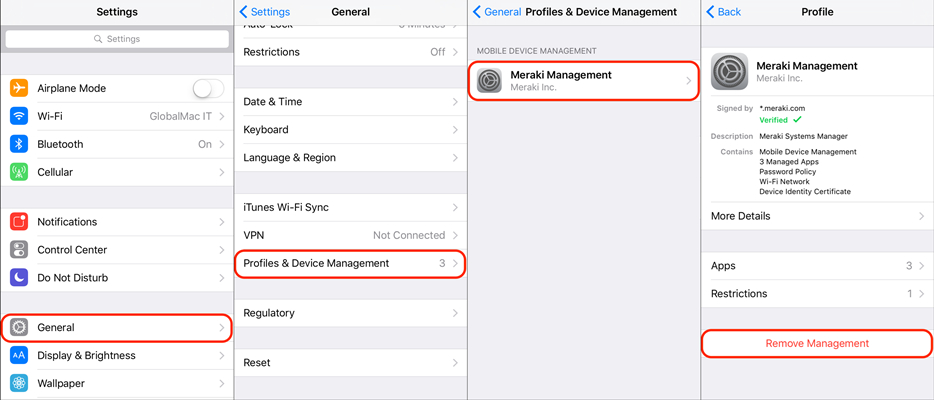Open General in Settings list
The image size is (934, 400).
point(116,327)
